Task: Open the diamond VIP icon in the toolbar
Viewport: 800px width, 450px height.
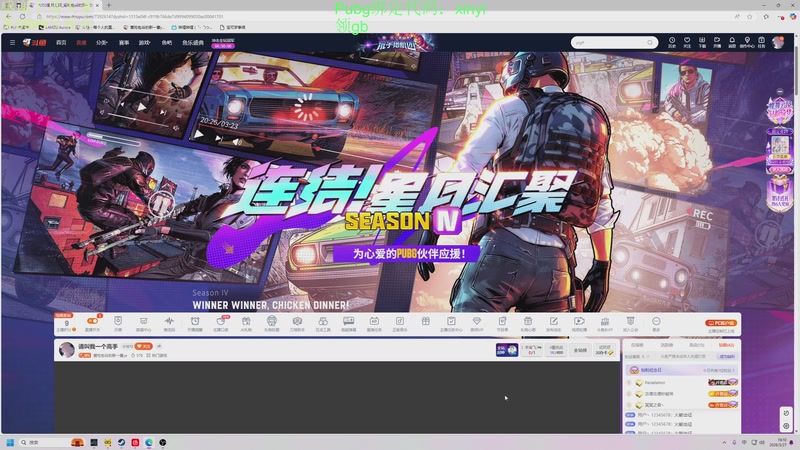Action: click(477, 323)
